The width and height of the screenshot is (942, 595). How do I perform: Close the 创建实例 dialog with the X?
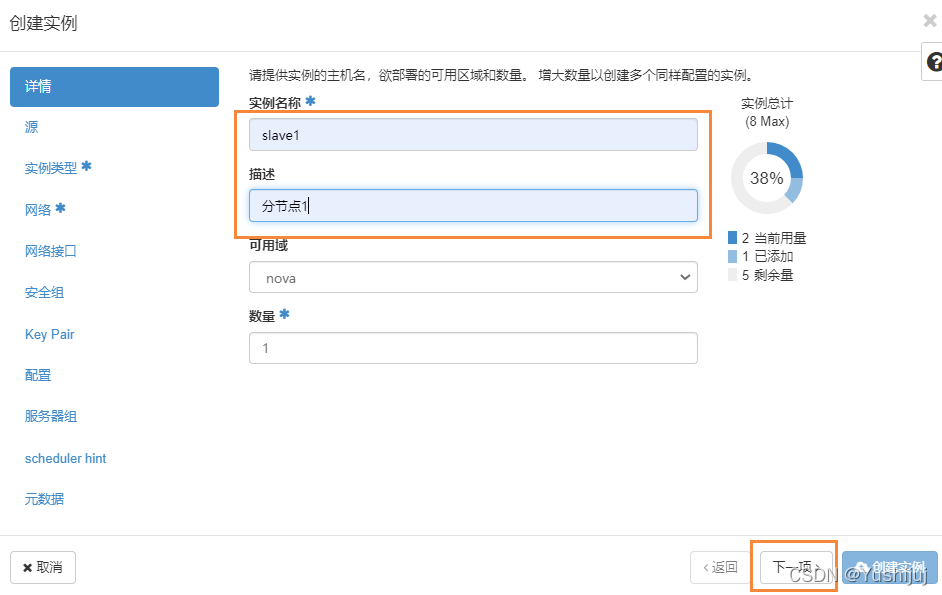(x=929, y=19)
